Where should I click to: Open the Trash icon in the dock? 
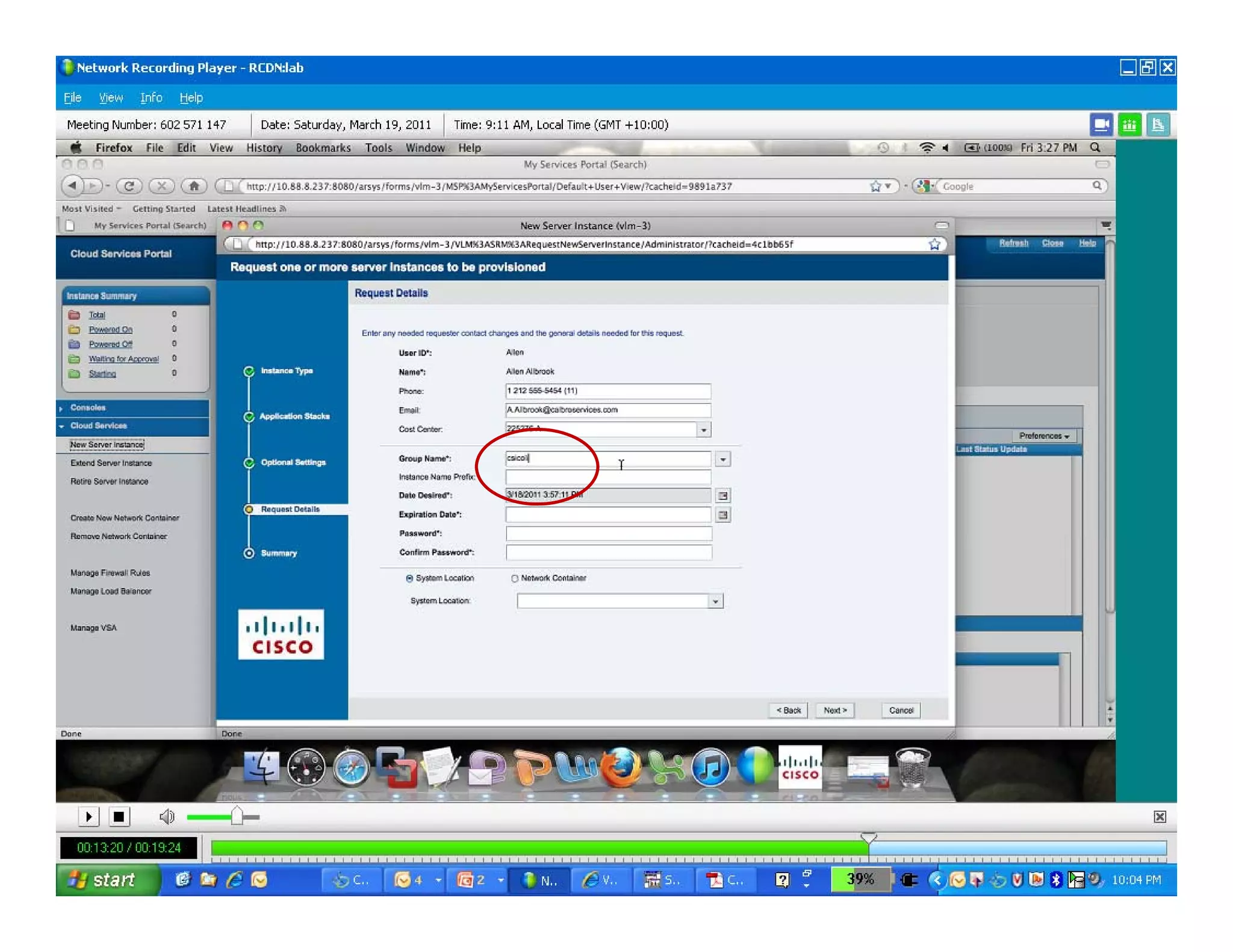pyautogui.click(x=913, y=767)
